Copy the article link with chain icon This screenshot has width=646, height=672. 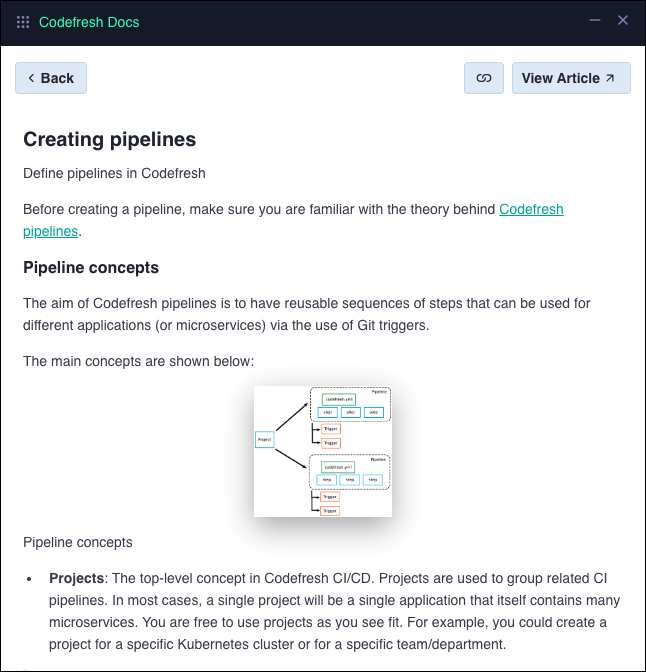pos(484,78)
